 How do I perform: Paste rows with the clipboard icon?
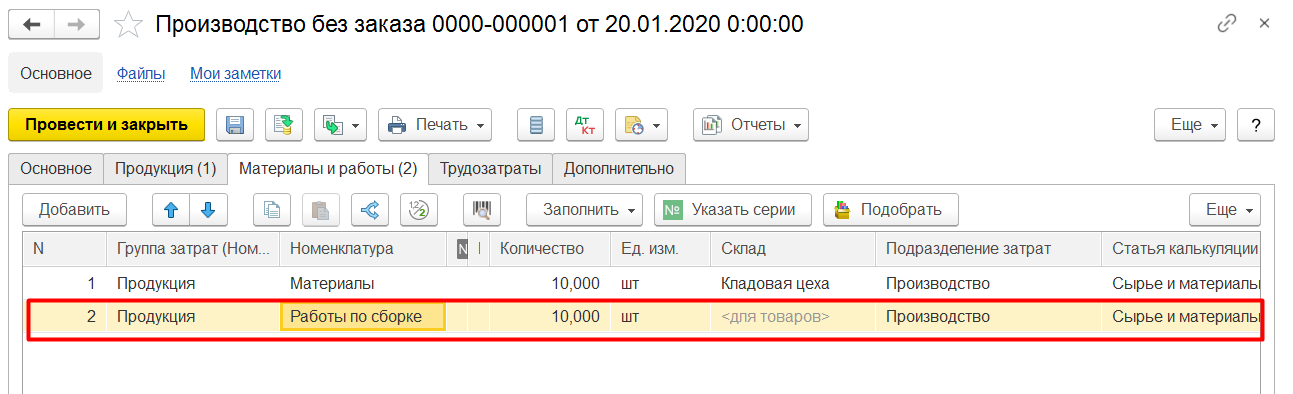tap(320, 210)
